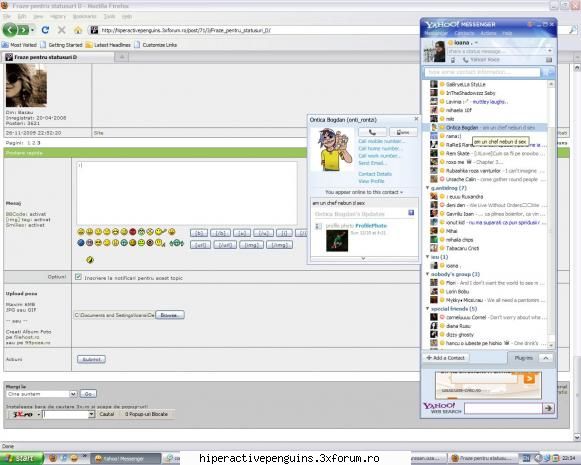Image resolution: width=581 pixels, height=465 pixels.
Task: Click the Home icon in Firefox toolbar
Action: pos(77,30)
